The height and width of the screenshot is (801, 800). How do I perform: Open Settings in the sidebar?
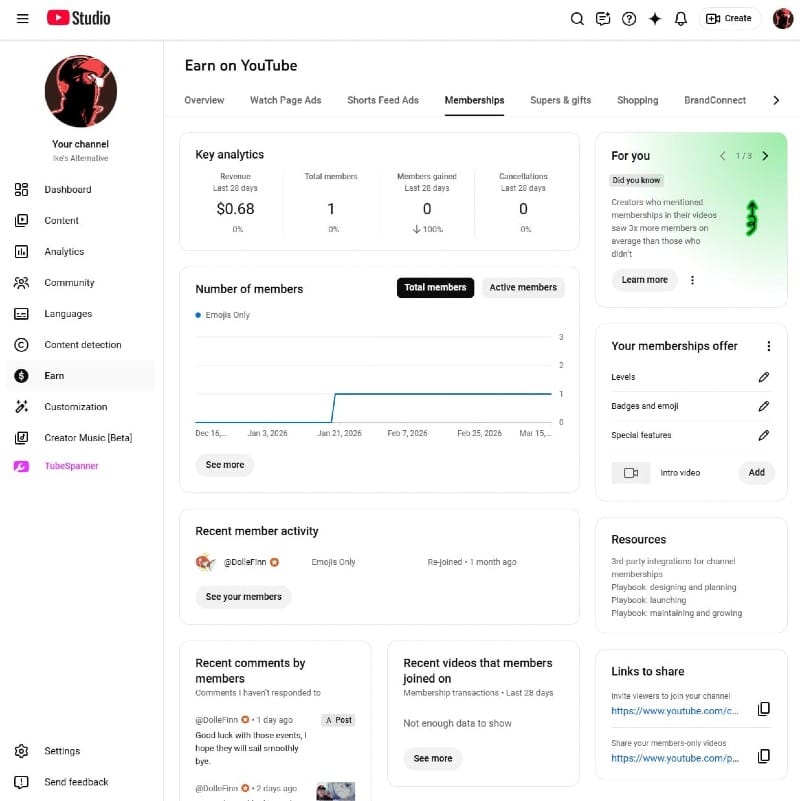(x=81, y=751)
